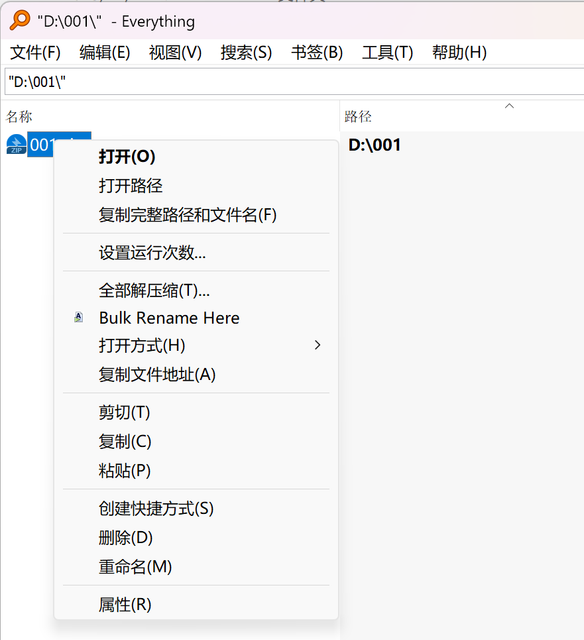This screenshot has width=584, height=640.
Task: Open the 帮助(H) menu
Action: click(460, 53)
